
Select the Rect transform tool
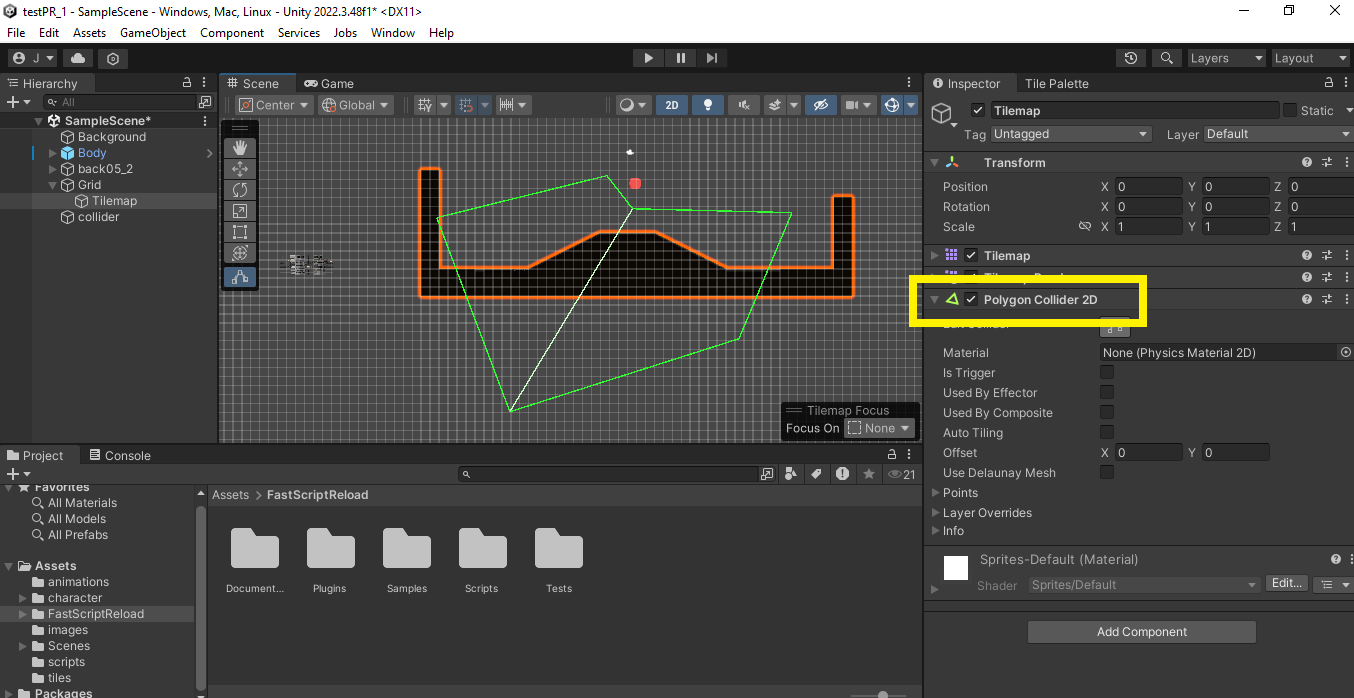point(239,231)
